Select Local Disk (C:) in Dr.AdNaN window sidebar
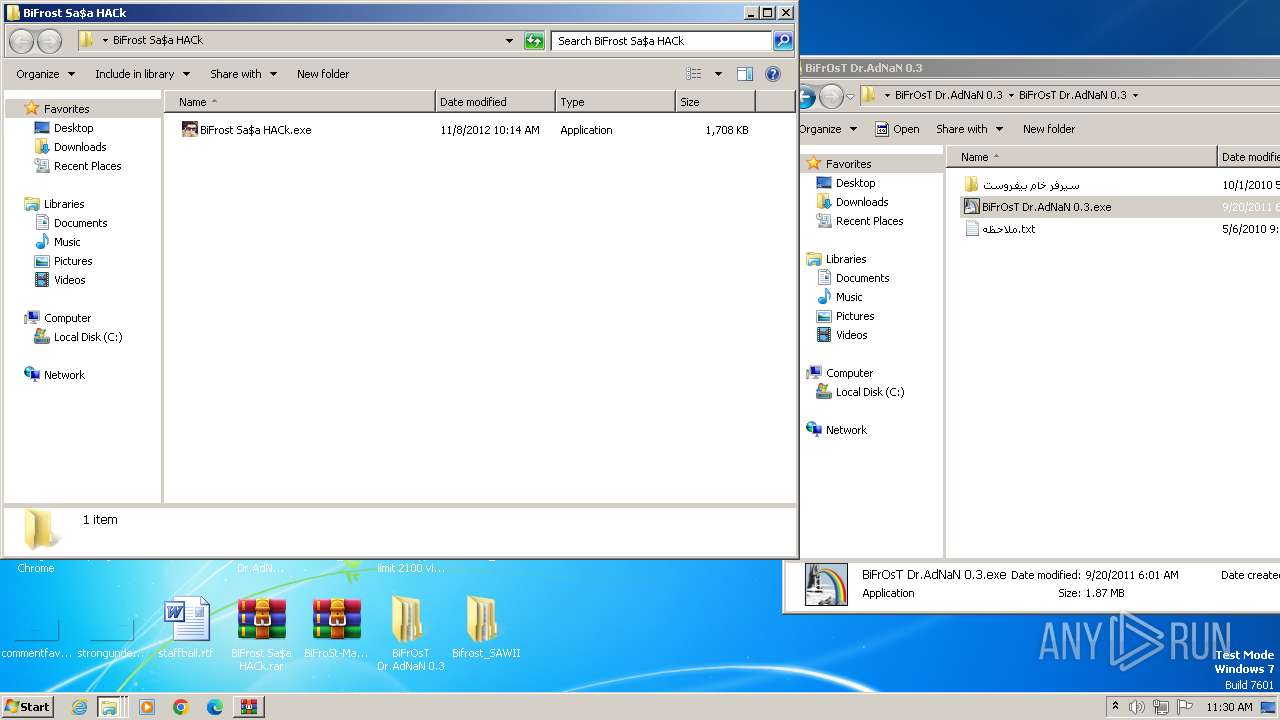 (870, 392)
